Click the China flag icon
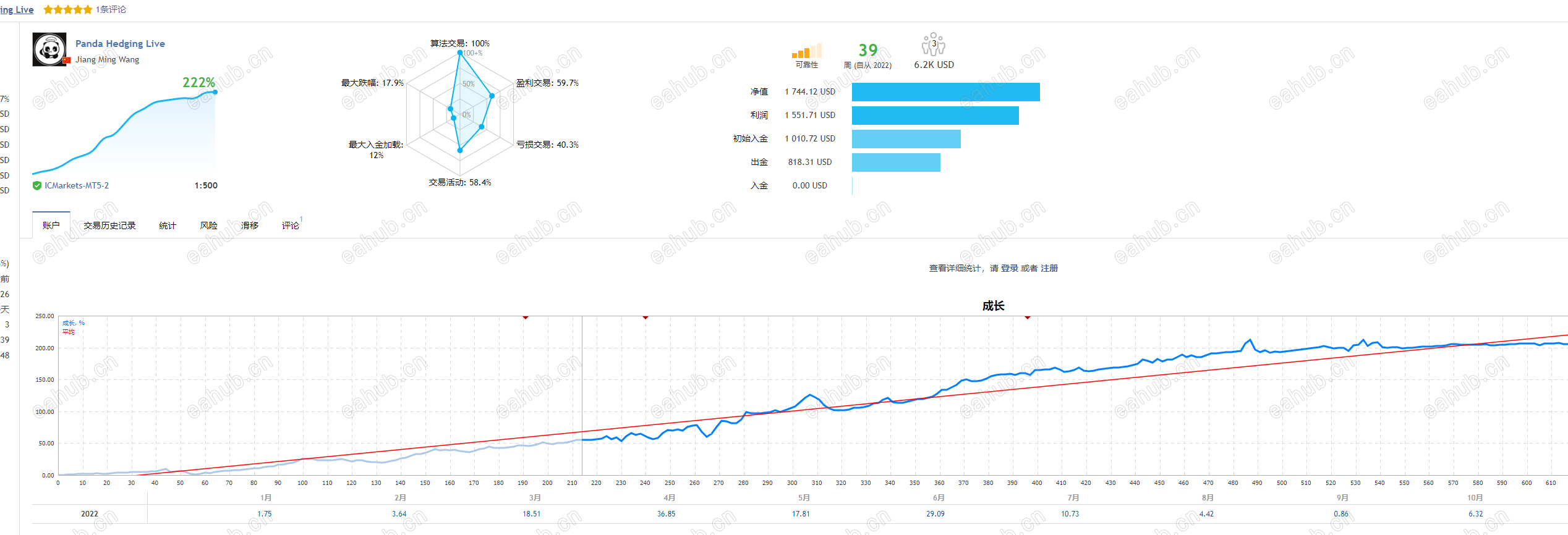The width and height of the screenshot is (1568, 535). pos(67,60)
